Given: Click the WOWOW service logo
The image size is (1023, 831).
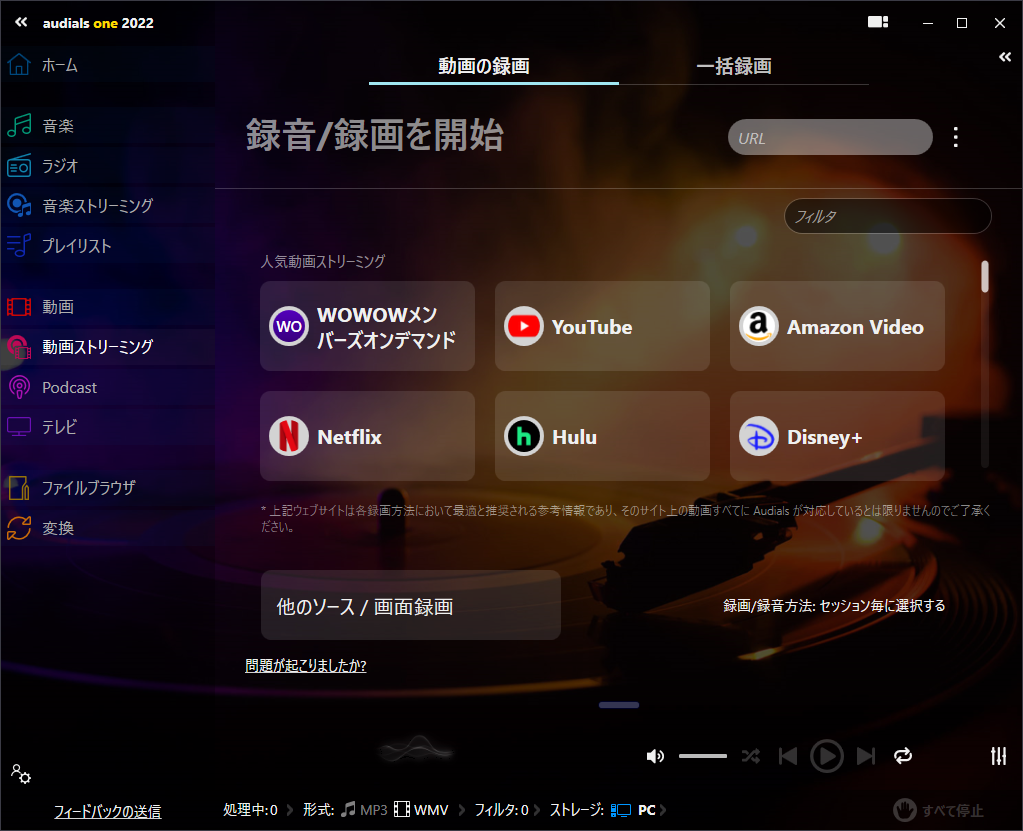Looking at the screenshot, I should tap(289, 325).
